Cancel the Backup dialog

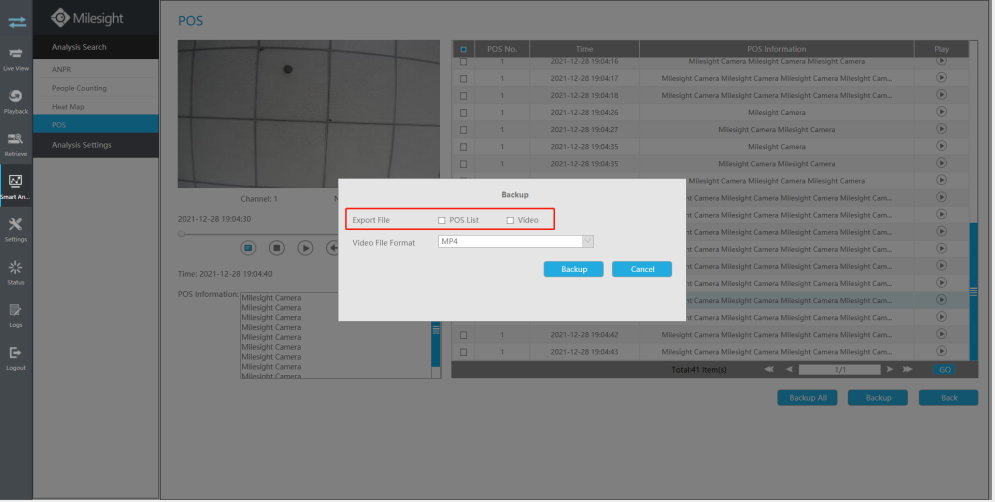tap(642, 269)
